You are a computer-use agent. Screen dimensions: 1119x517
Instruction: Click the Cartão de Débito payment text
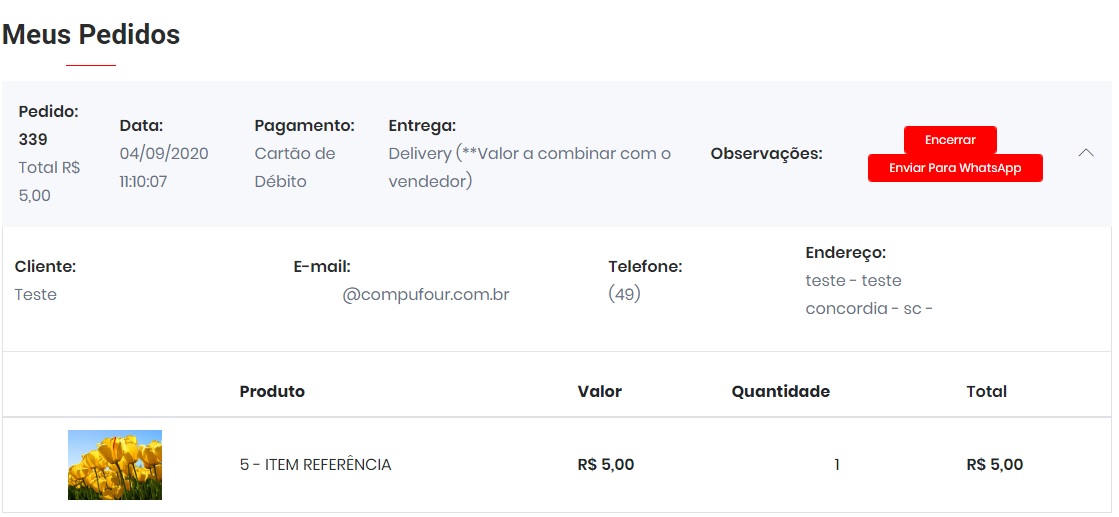click(x=295, y=167)
